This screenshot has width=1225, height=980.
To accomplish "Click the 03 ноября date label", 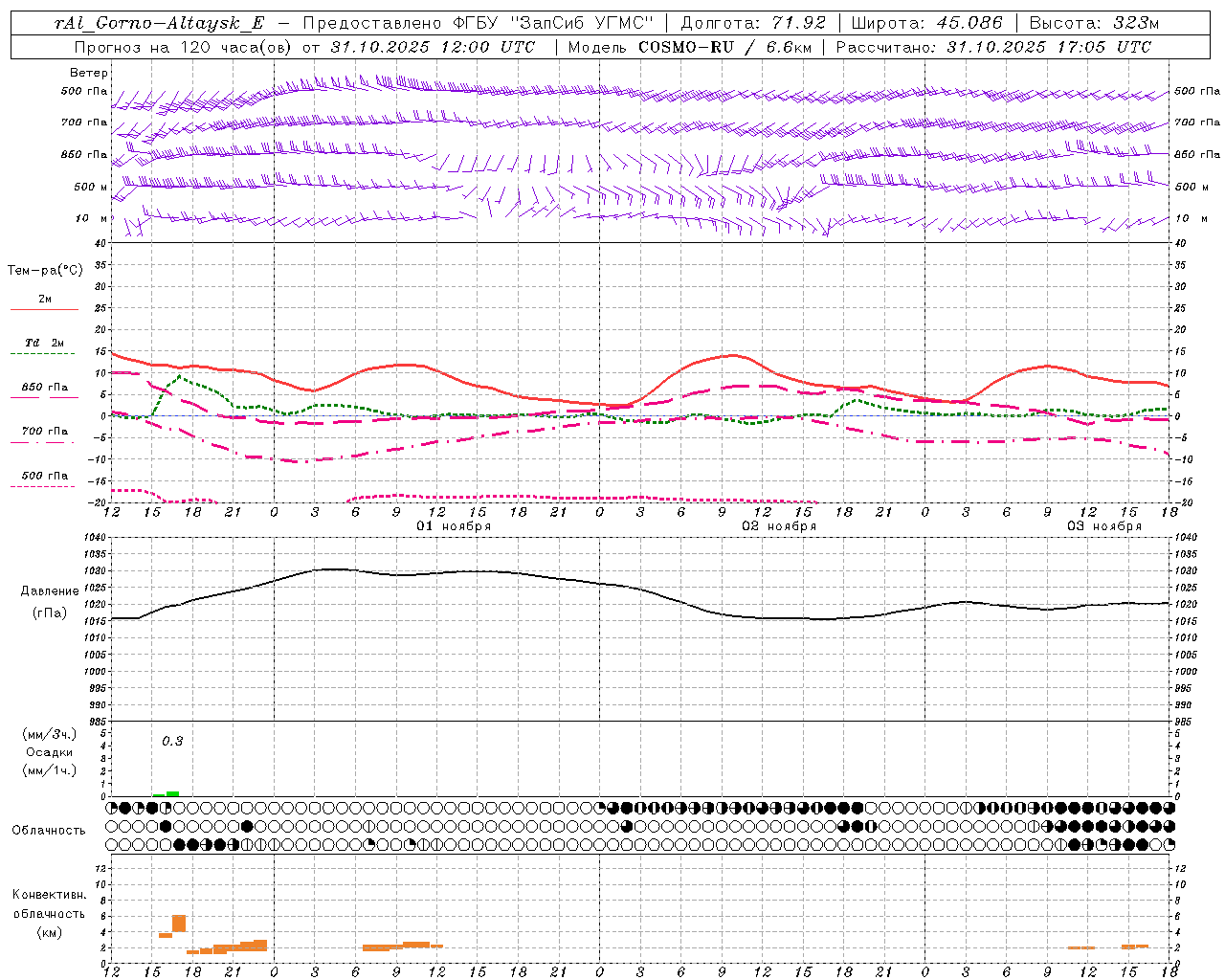I will [1104, 526].
